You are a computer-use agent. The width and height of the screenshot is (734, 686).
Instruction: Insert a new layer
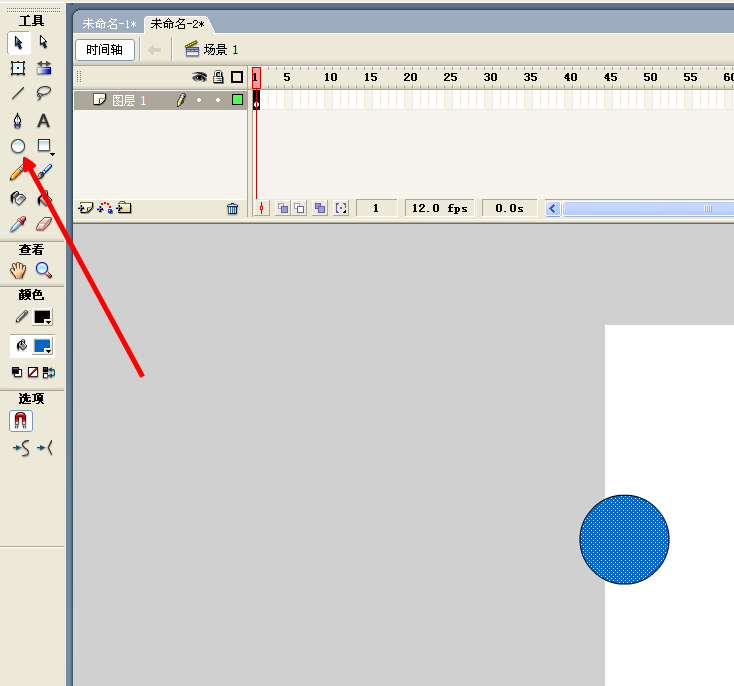pos(85,208)
